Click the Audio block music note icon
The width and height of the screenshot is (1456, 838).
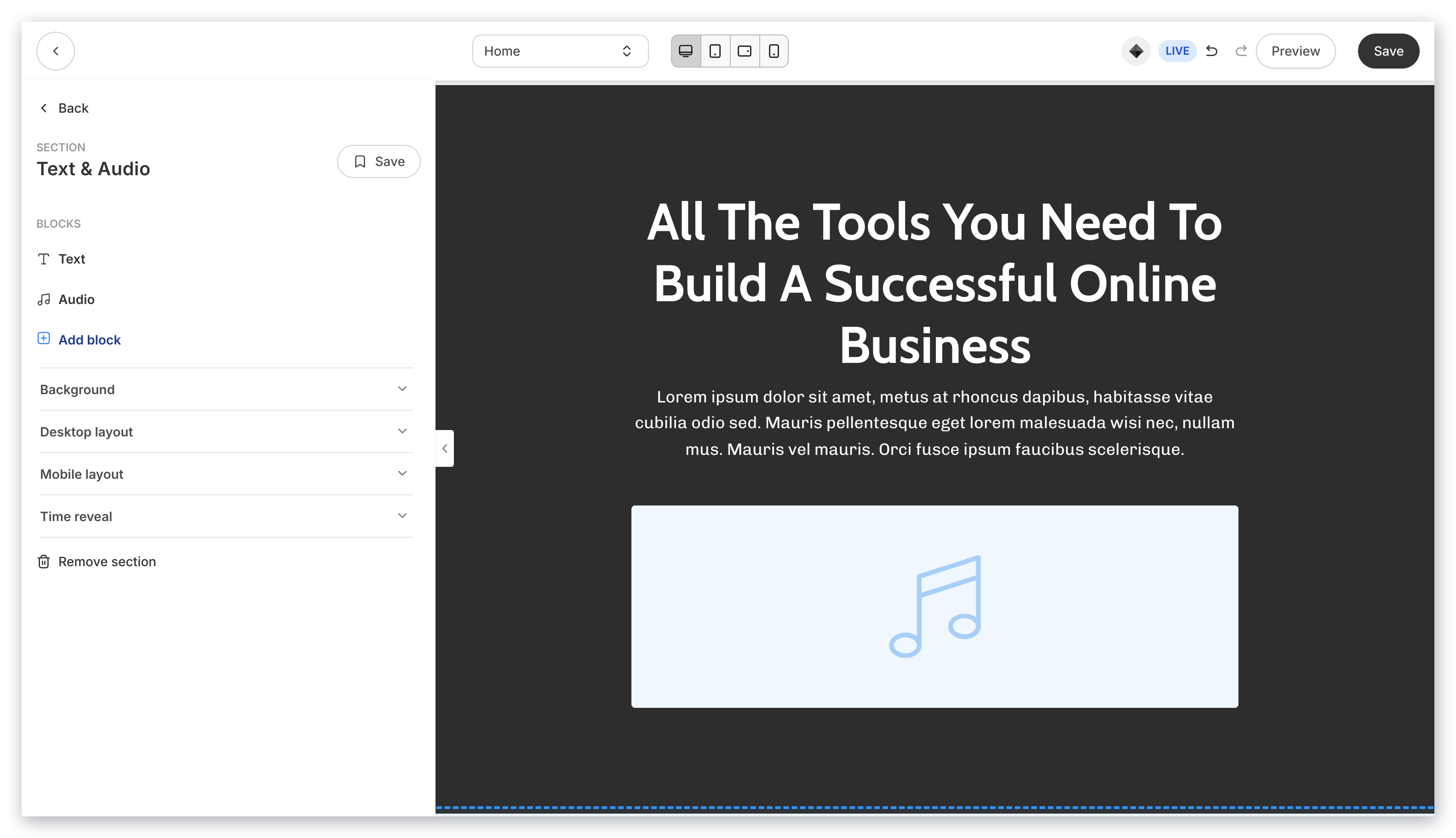coord(43,299)
